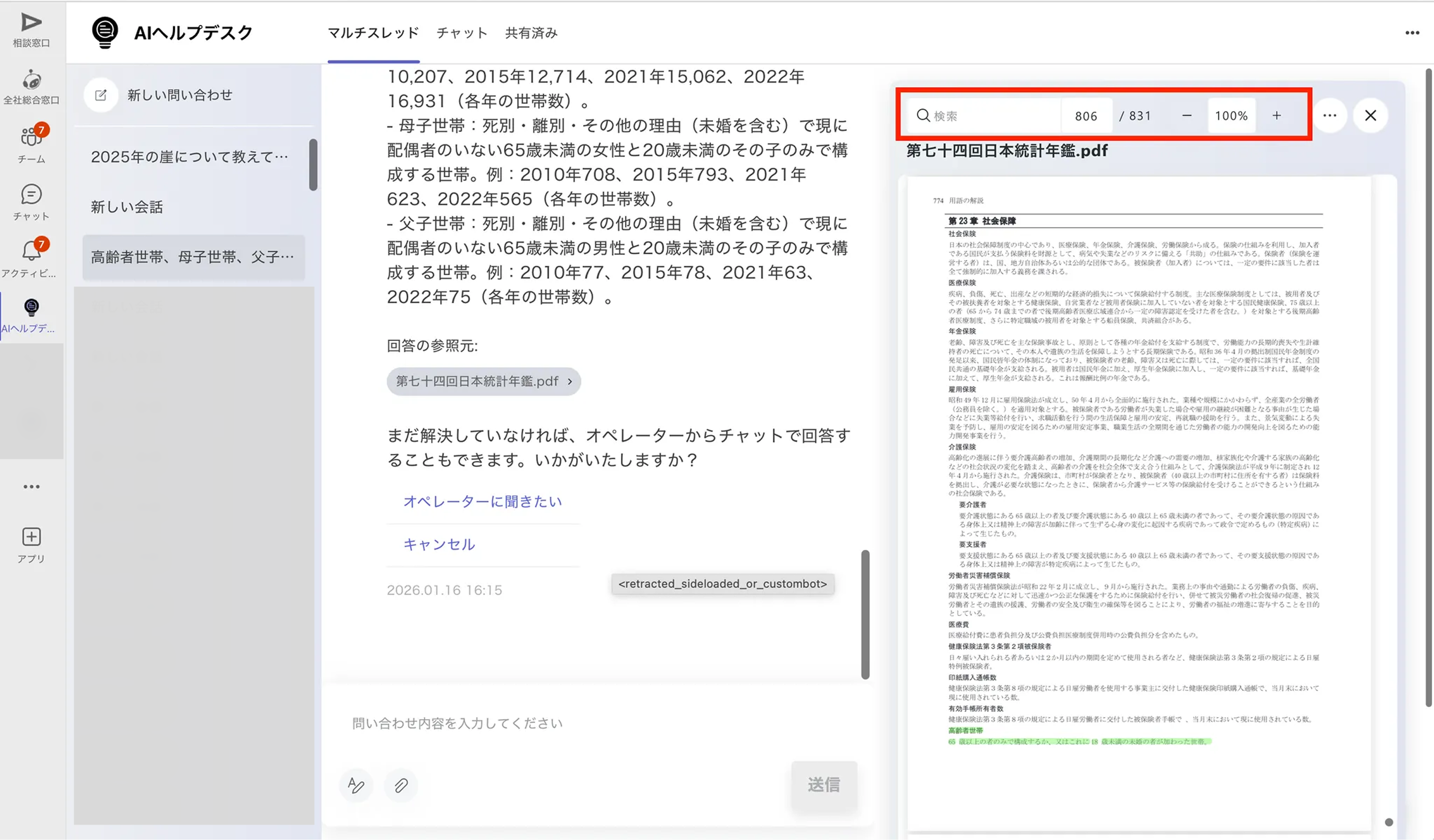Viewport: 1434px width, 840px height.
Task: Click the conversation list scrollbar
Action: pyautogui.click(x=313, y=164)
